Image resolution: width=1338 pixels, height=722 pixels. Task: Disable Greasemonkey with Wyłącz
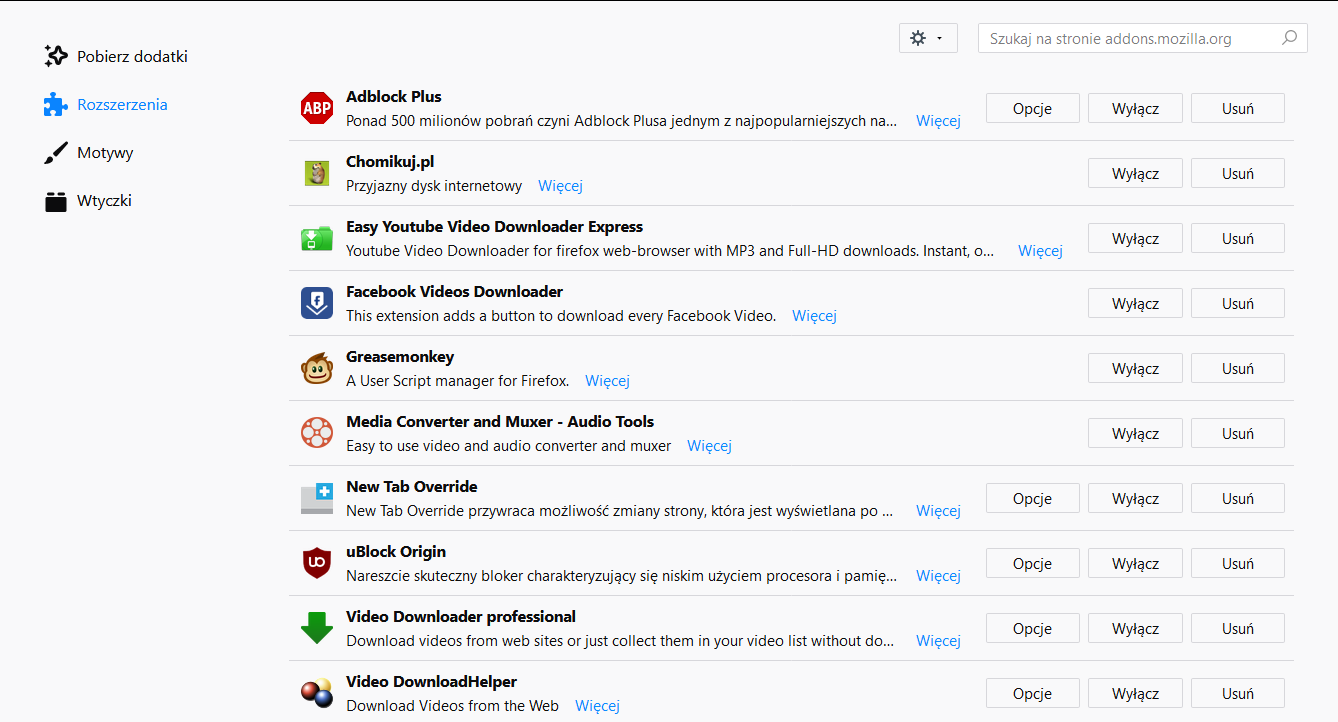pyautogui.click(x=1135, y=368)
